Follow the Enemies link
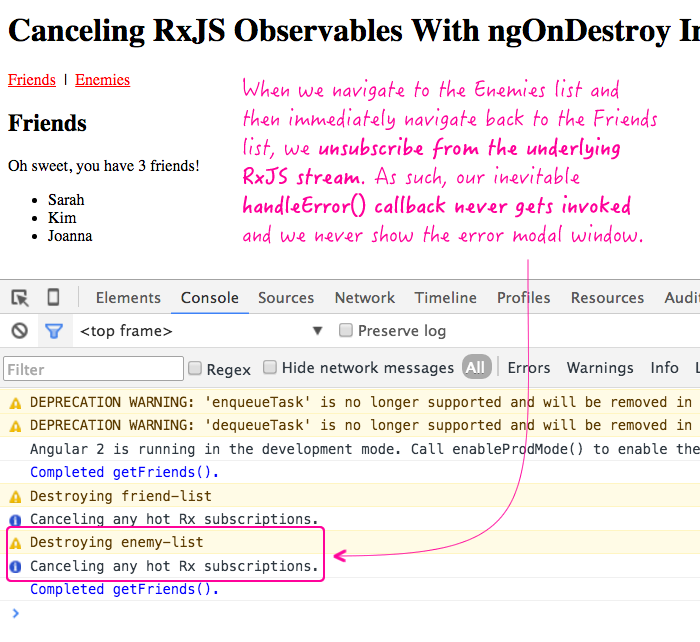700x642 pixels. [102, 79]
